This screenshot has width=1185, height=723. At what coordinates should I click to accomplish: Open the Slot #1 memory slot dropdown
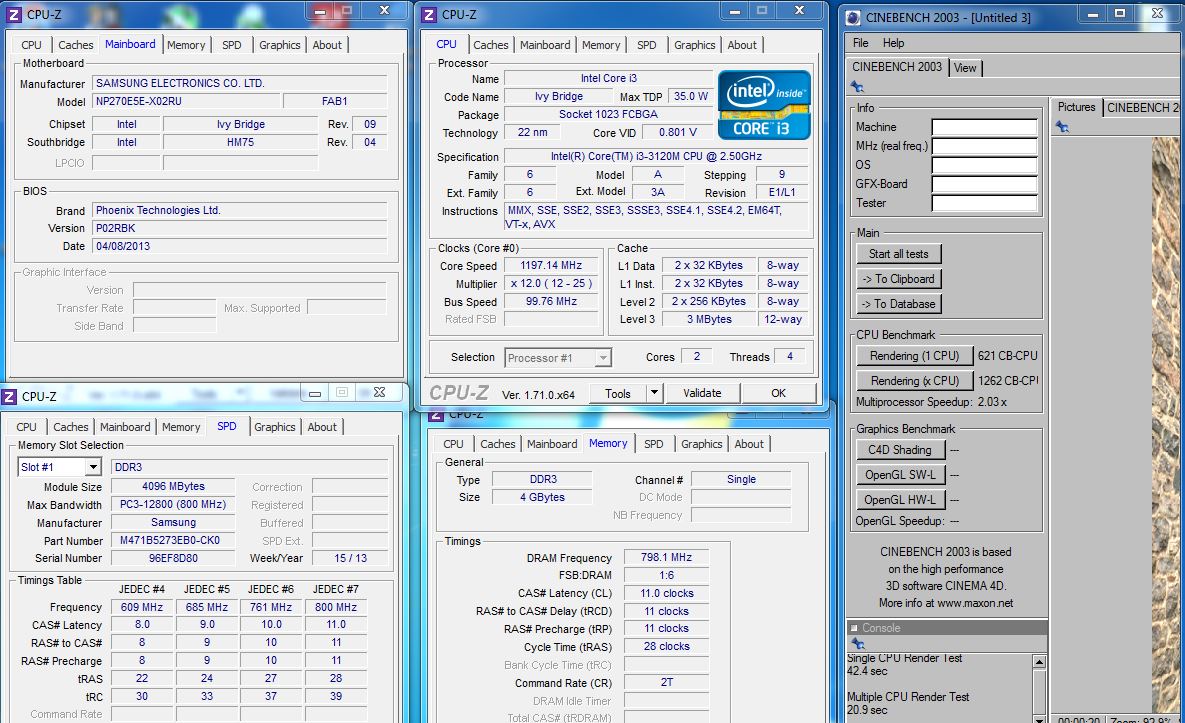93,468
